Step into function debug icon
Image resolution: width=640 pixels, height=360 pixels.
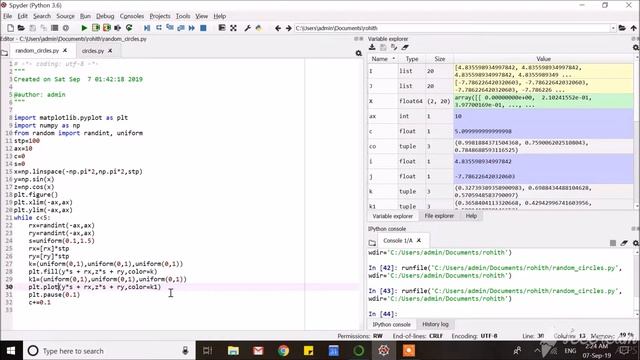click(x=170, y=28)
